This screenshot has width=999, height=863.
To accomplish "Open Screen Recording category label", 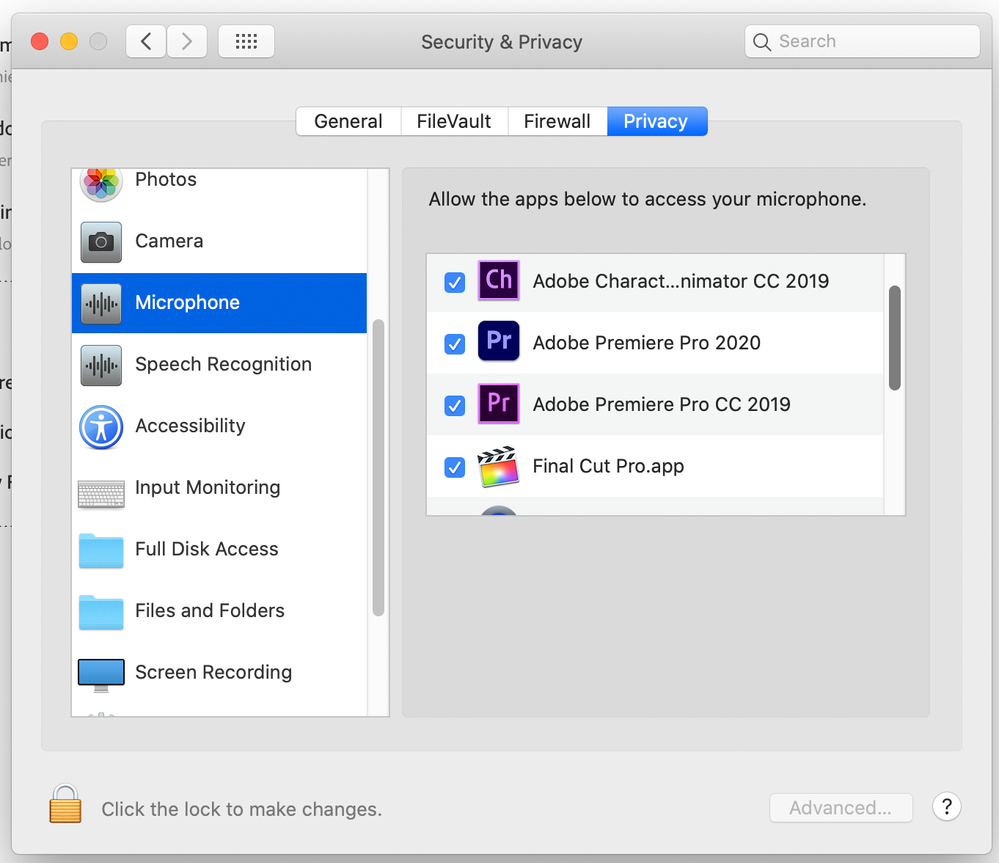I will click(213, 673).
